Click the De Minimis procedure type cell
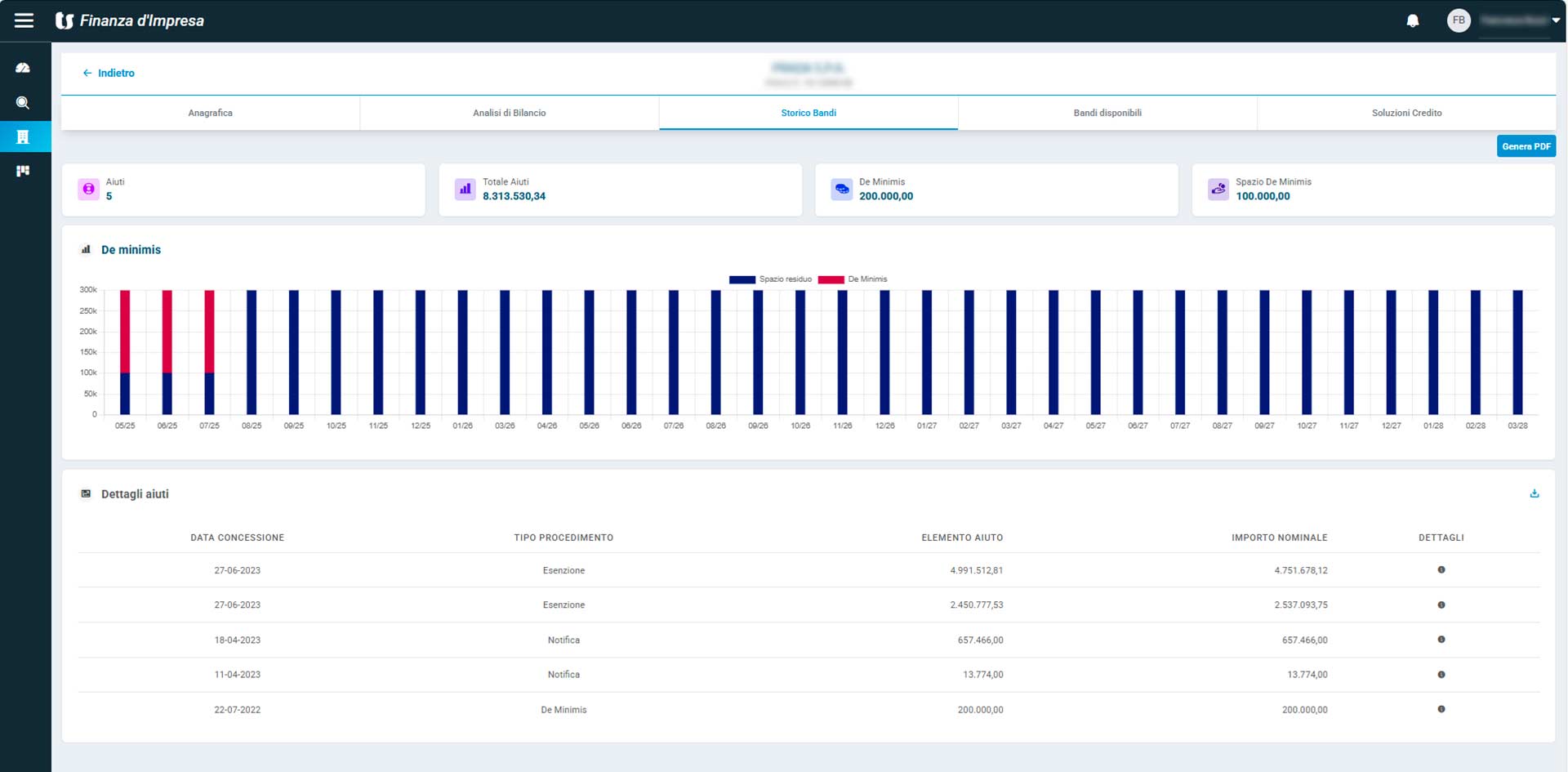Image resolution: width=1568 pixels, height=772 pixels. click(563, 710)
